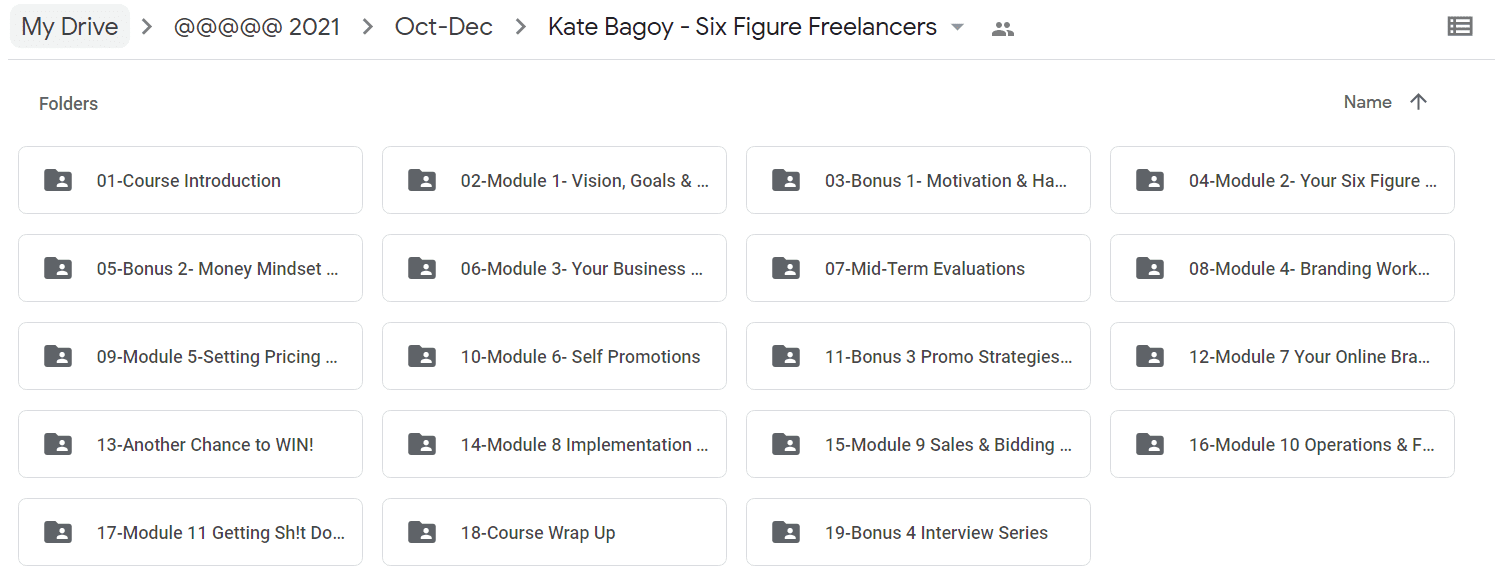1495x584 pixels.
Task: Navigate to the Oct-Dec breadcrumb folder
Action: click(x=444, y=27)
